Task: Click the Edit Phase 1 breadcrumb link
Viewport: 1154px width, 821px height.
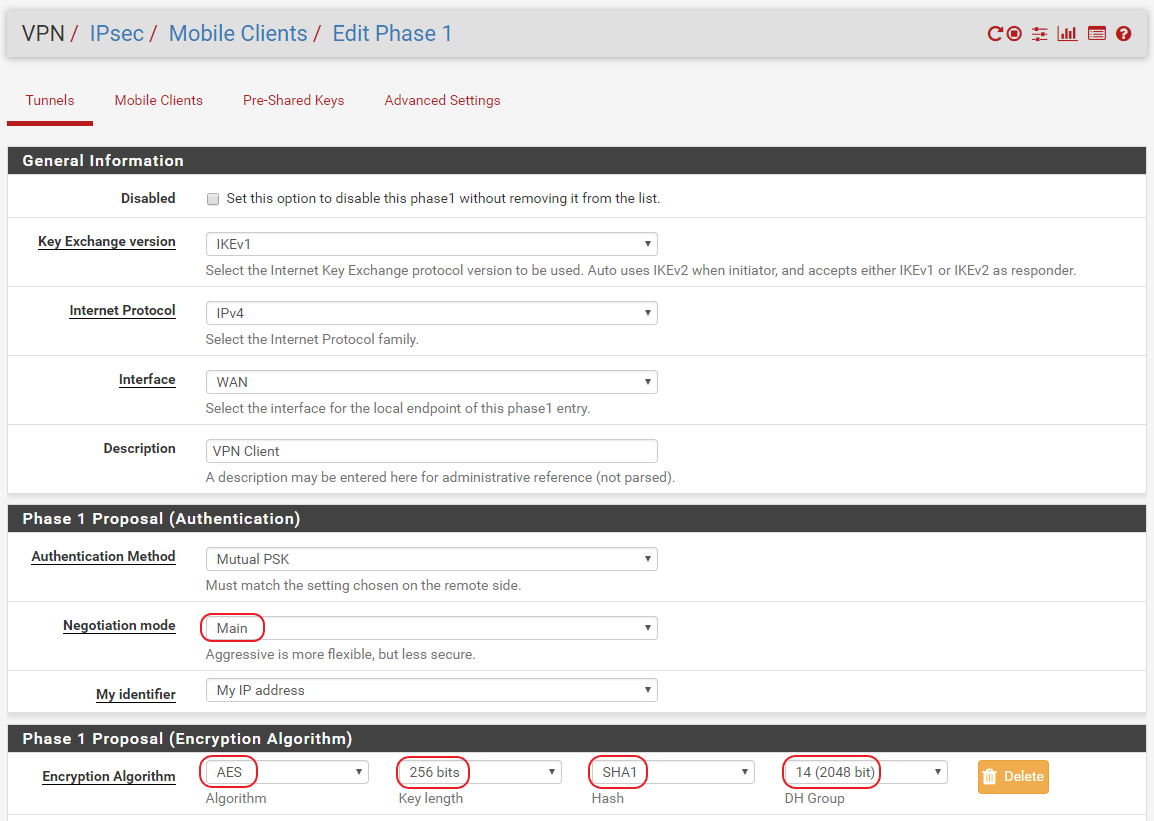Action: pos(392,33)
